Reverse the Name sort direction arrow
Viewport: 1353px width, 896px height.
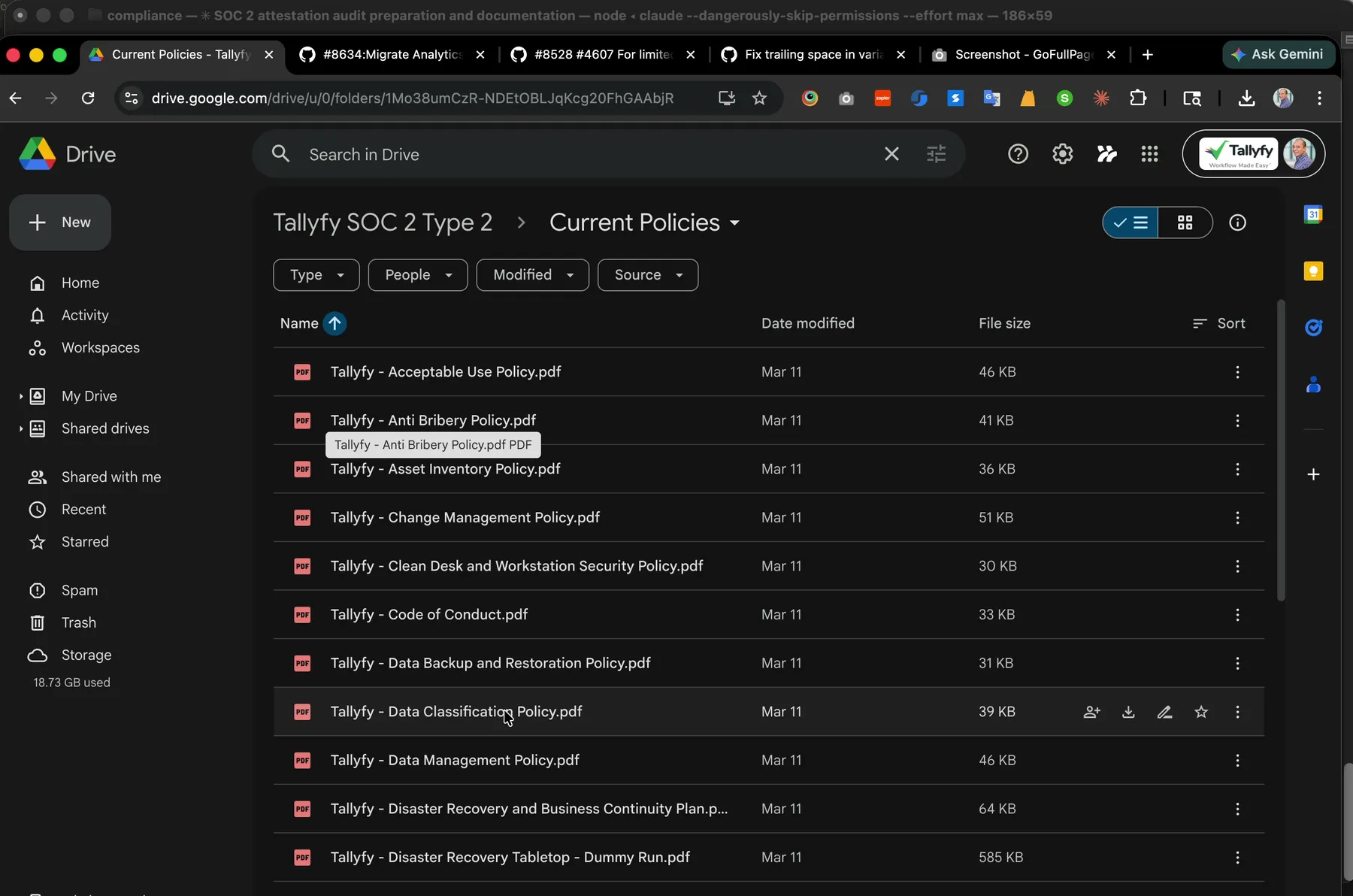[334, 323]
